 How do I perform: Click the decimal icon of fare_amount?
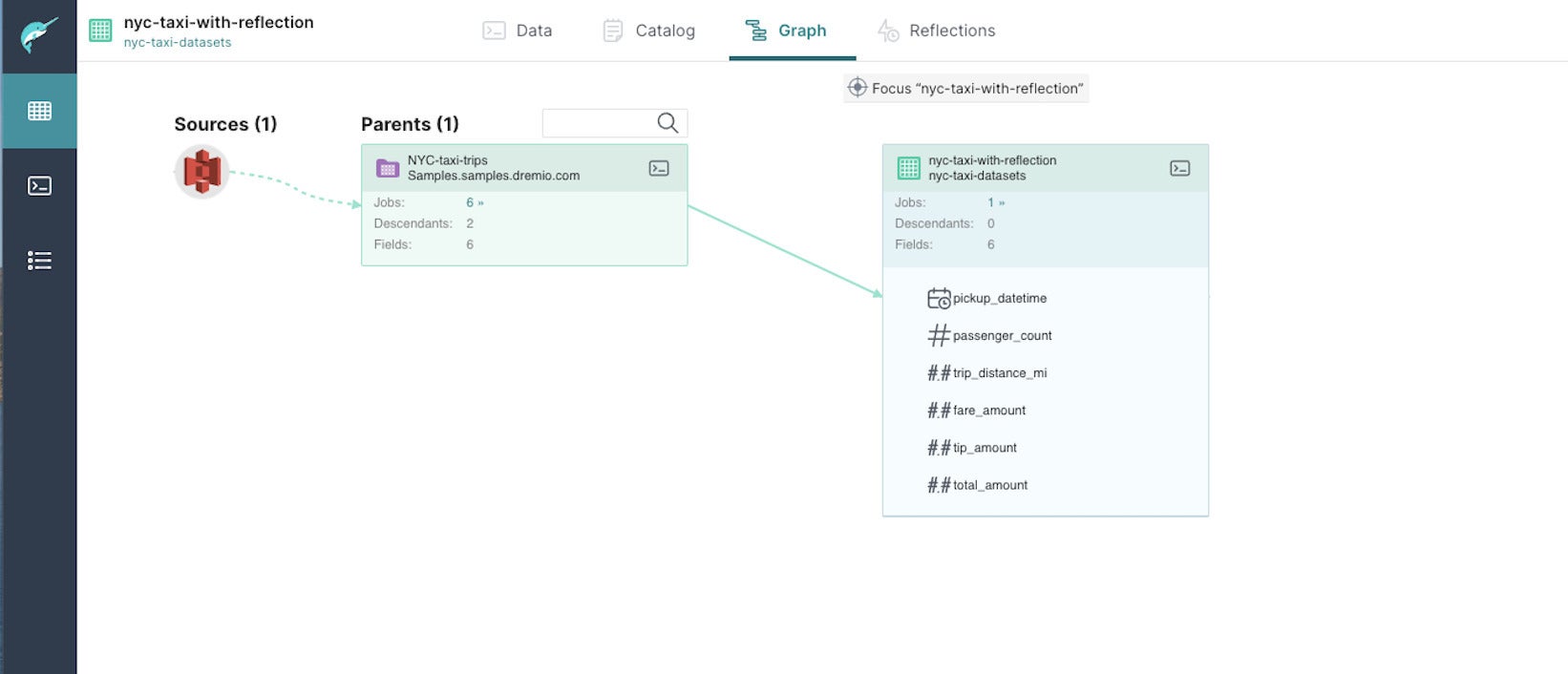pos(939,411)
